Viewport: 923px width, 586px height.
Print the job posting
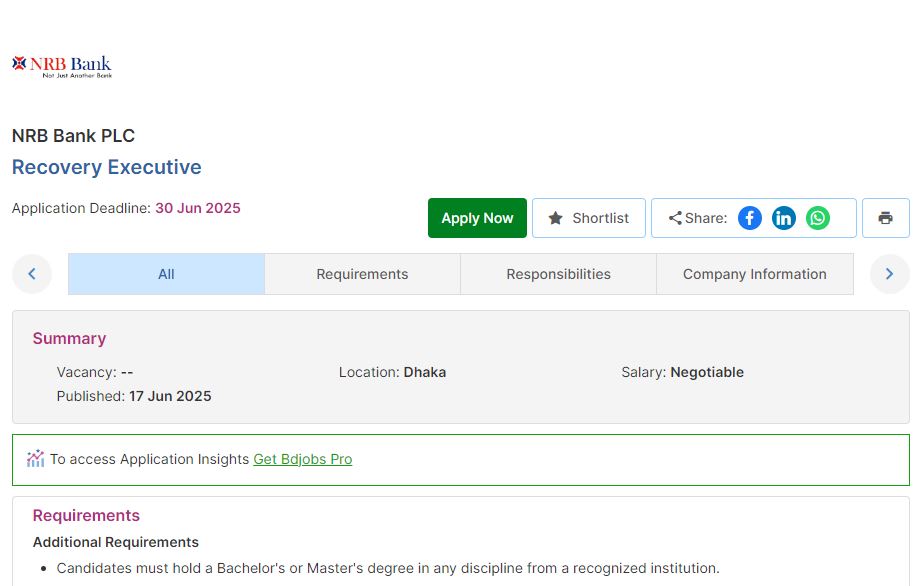(885, 218)
